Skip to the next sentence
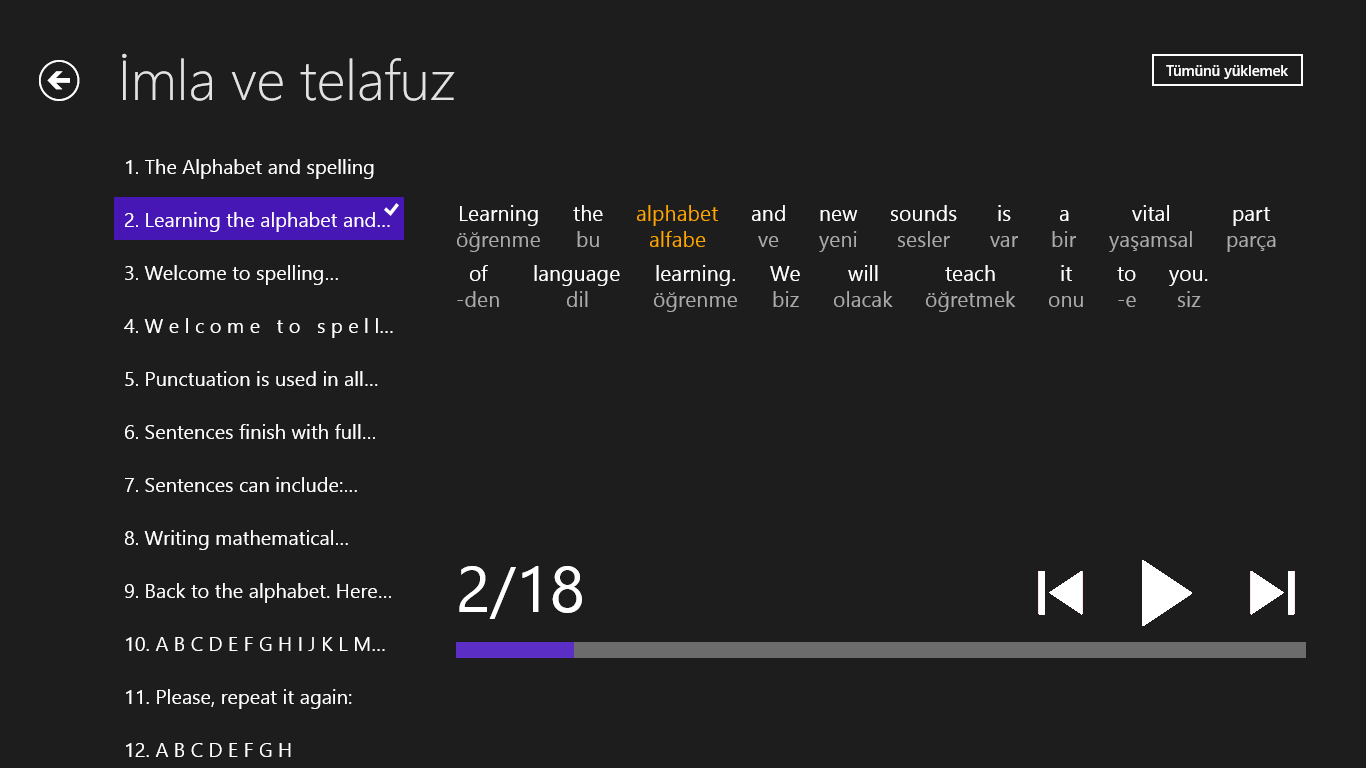The width and height of the screenshot is (1366, 768). pyautogui.click(x=1272, y=593)
